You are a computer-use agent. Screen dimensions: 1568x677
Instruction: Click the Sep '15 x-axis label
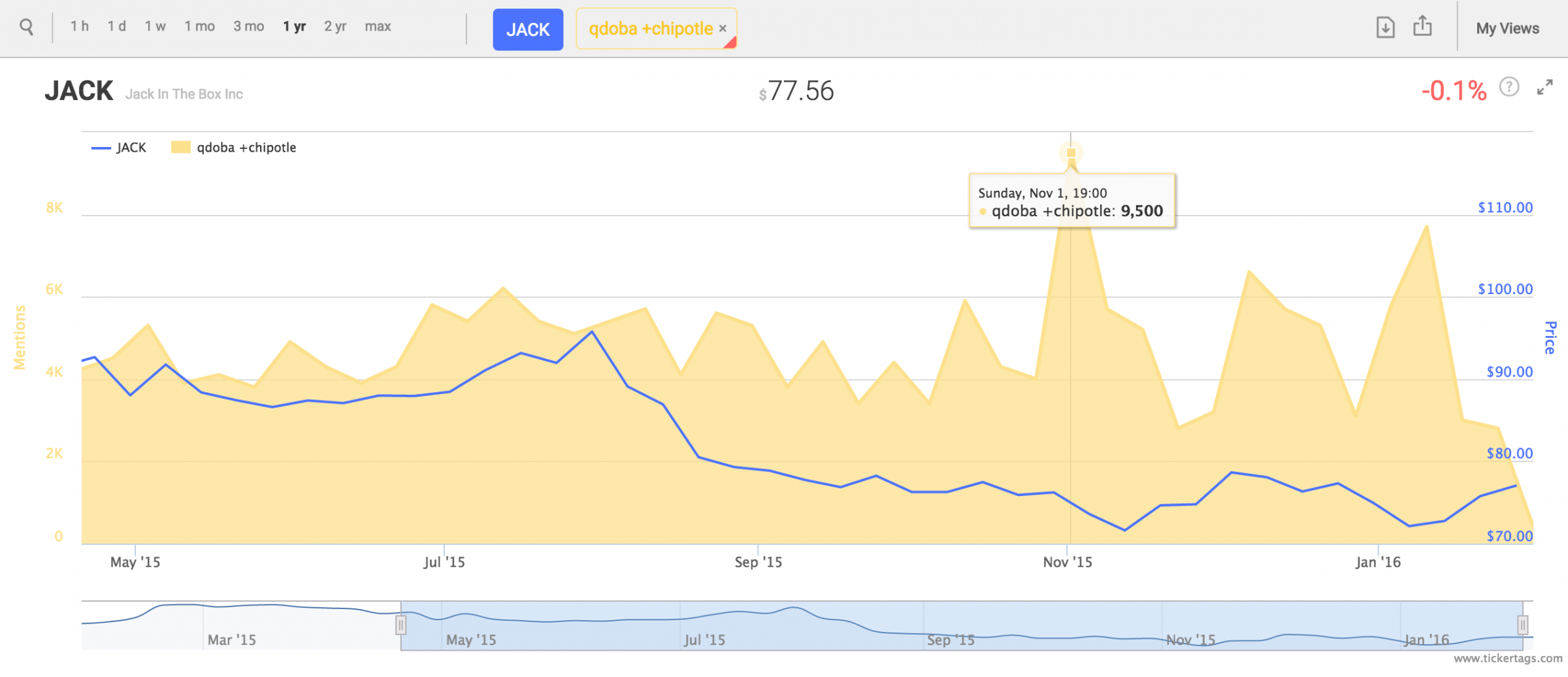758,562
